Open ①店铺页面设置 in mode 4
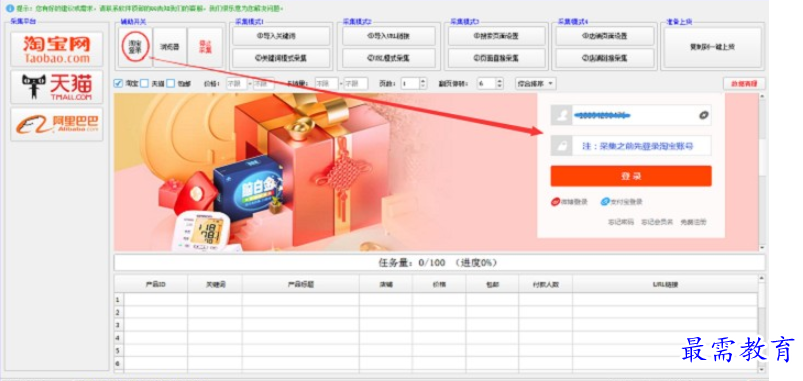 [605, 36]
